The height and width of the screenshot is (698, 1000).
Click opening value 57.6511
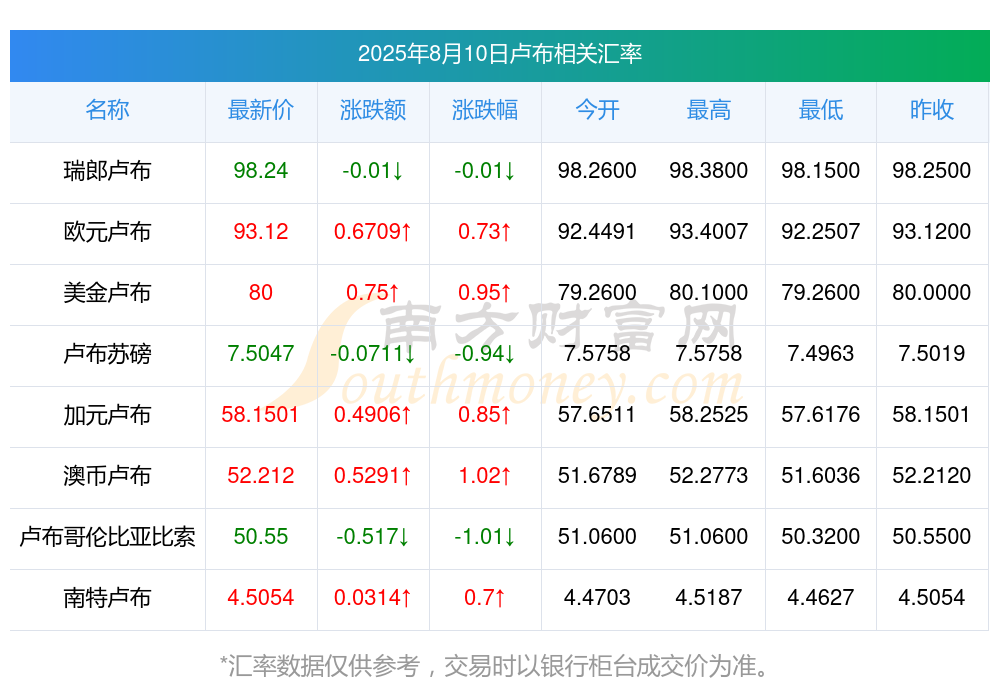coord(597,415)
